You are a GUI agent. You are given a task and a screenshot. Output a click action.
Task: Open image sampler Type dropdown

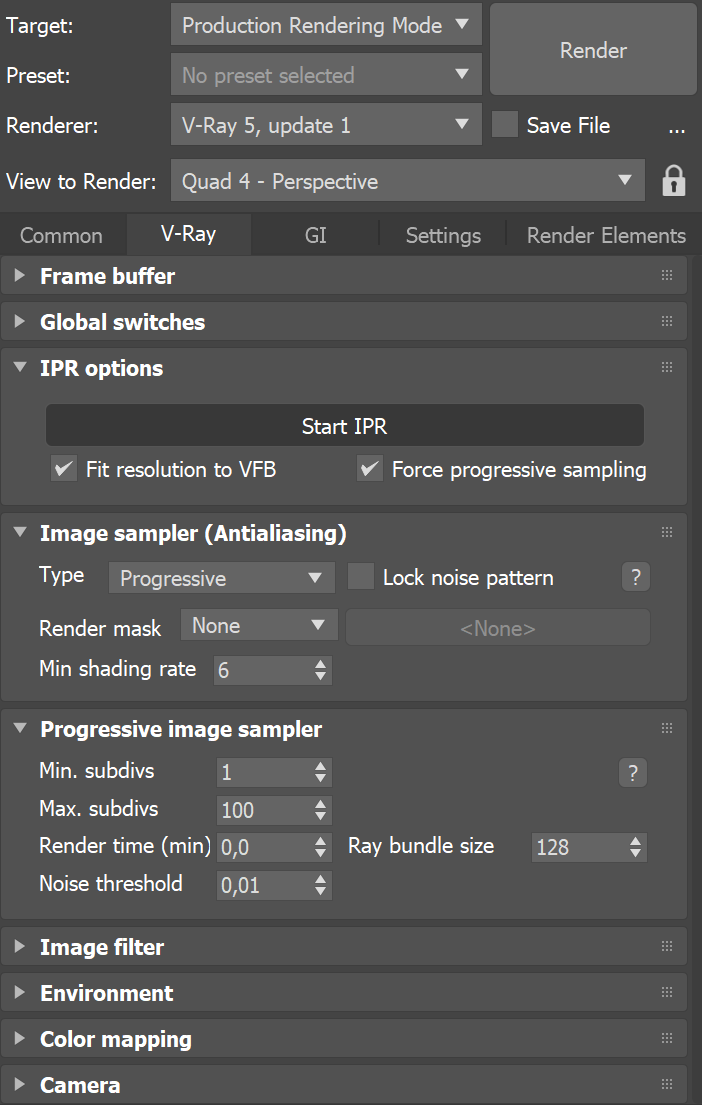[221, 578]
